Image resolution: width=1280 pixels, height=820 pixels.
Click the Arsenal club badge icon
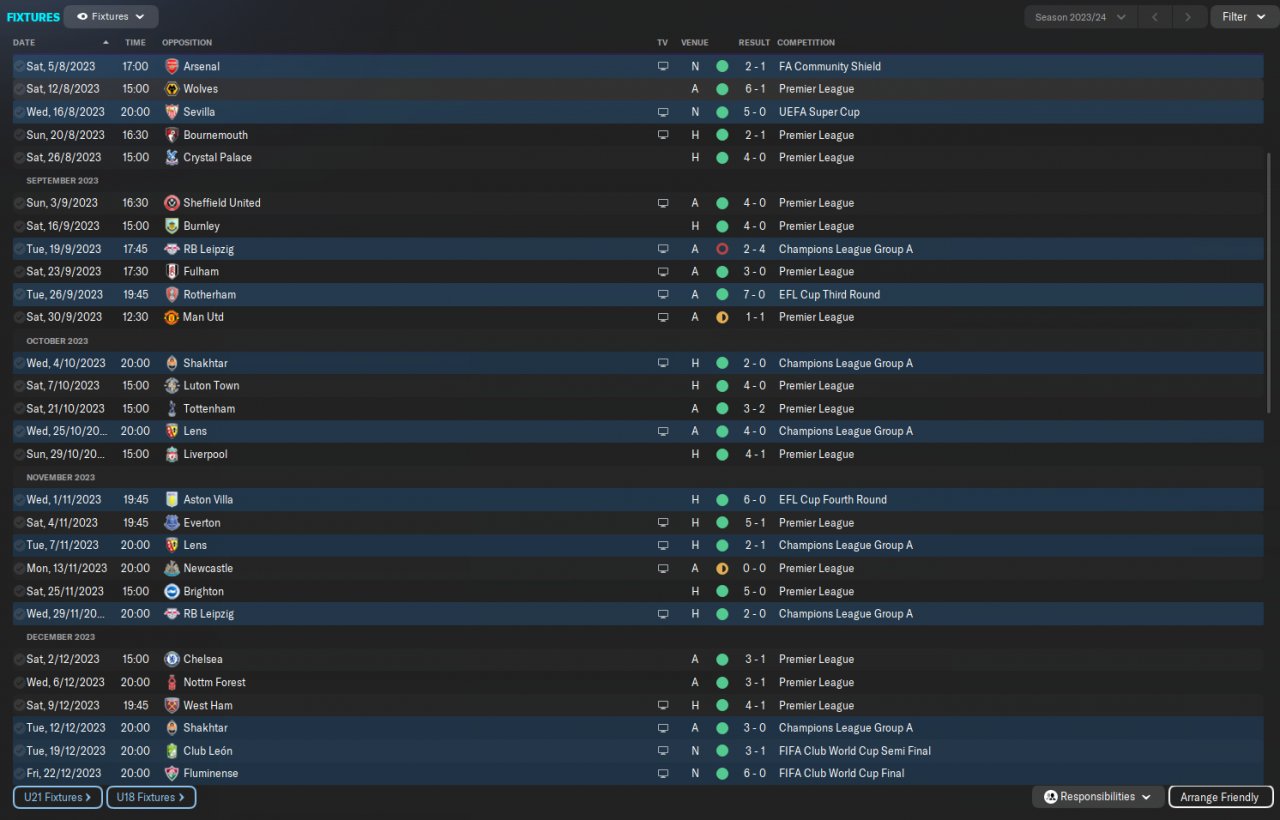(171, 66)
